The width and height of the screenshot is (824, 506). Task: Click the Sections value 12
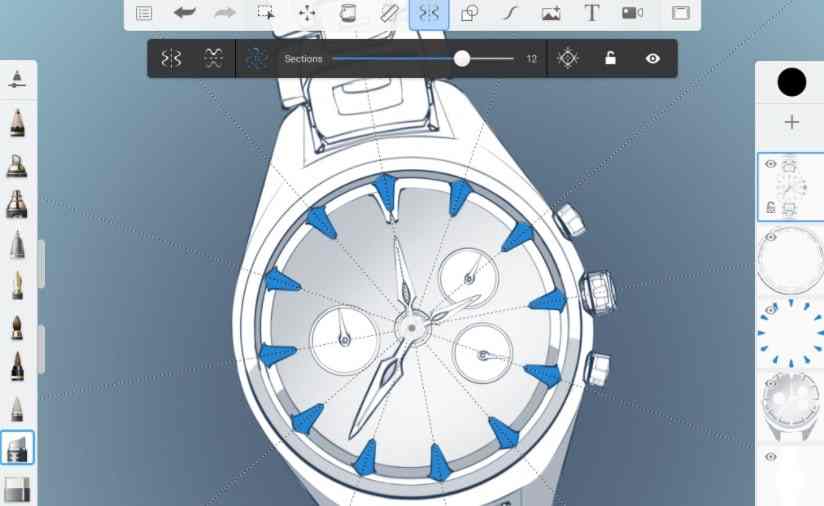pos(531,58)
